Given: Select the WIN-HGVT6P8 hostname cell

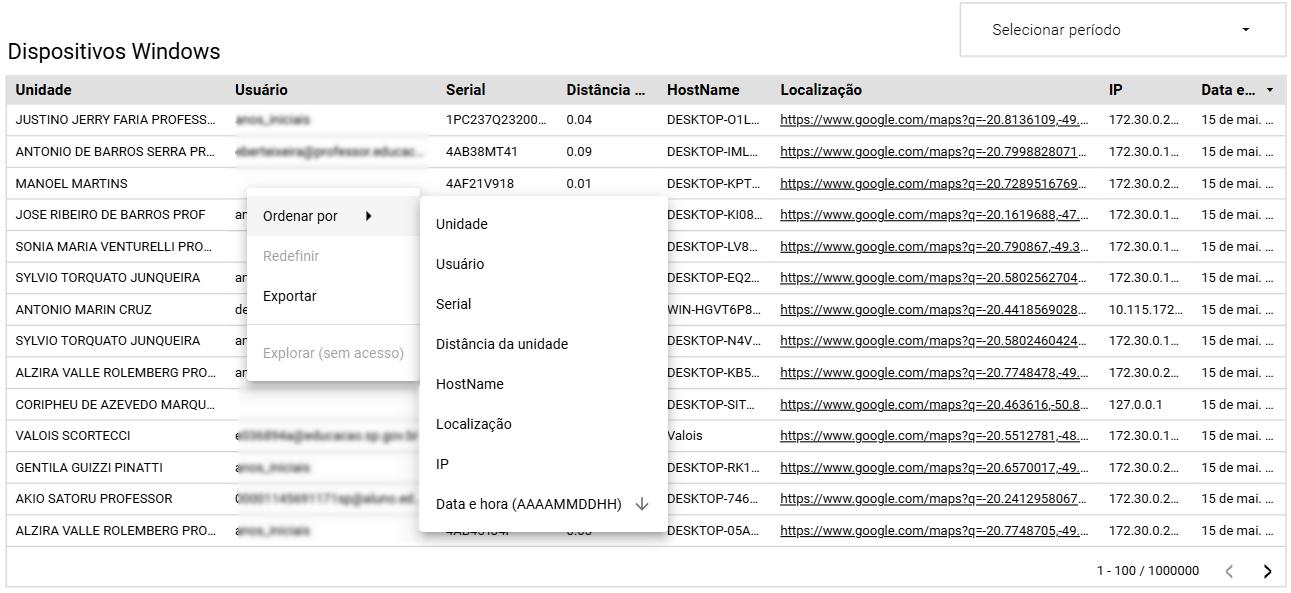Looking at the screenshot, I should coord(714,310).
